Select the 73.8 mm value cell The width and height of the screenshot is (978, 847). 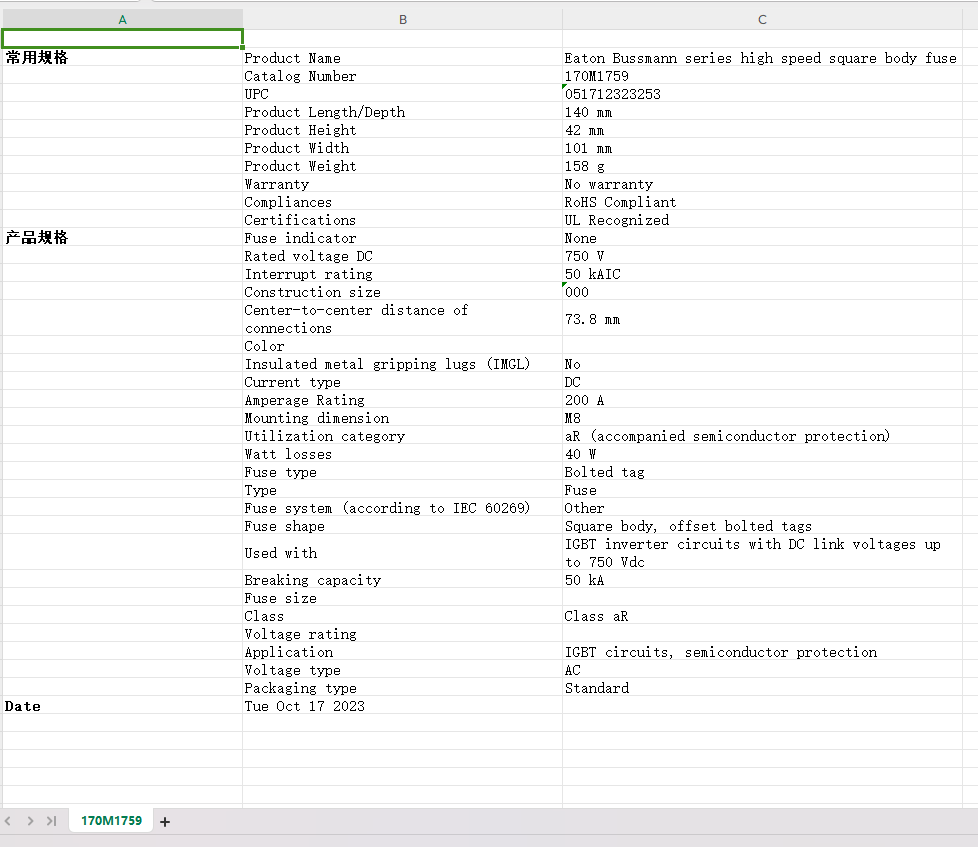click(762, 319)
